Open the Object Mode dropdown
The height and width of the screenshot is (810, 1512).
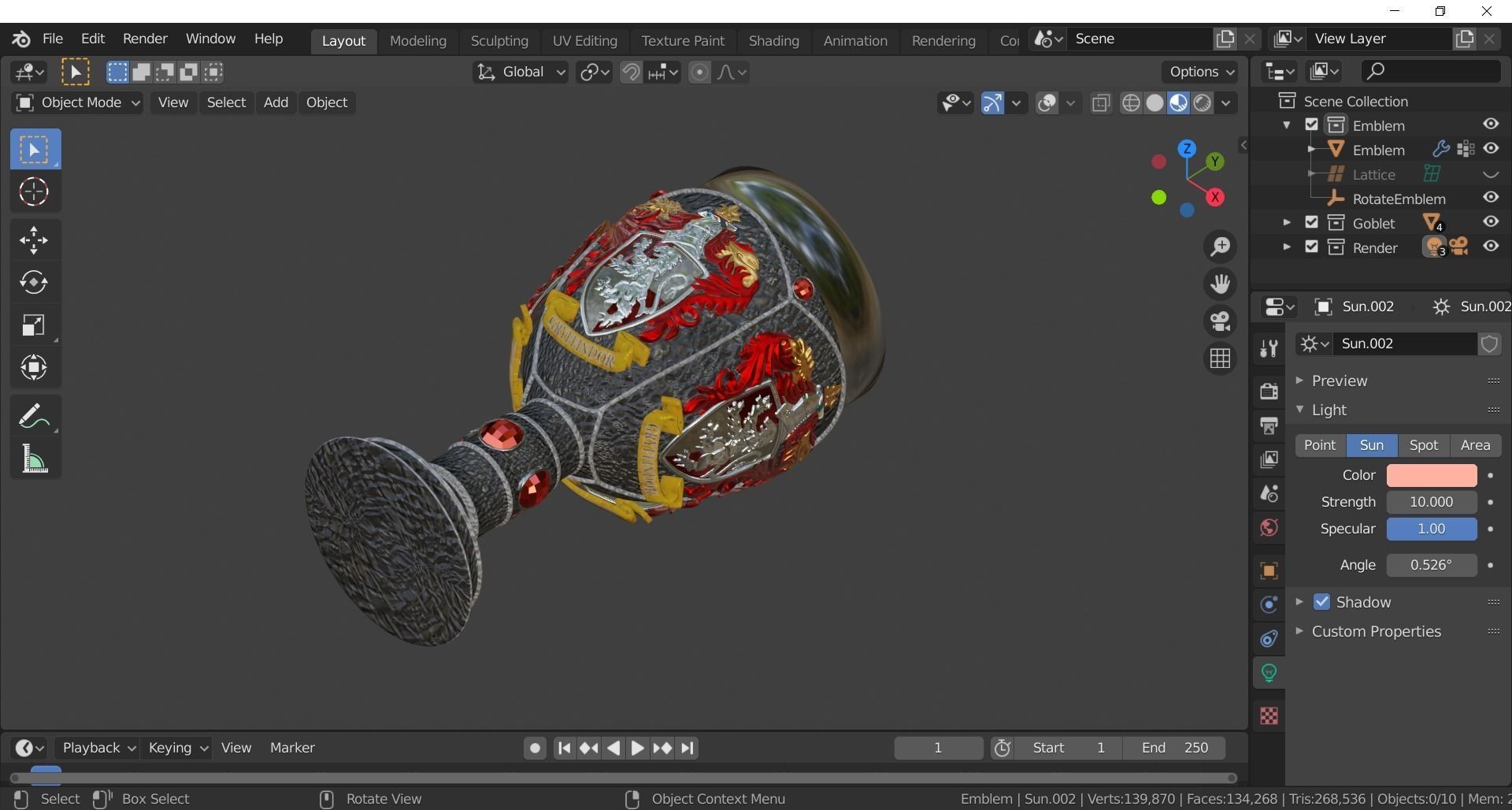pyautogui.click(x=77, y=103)
